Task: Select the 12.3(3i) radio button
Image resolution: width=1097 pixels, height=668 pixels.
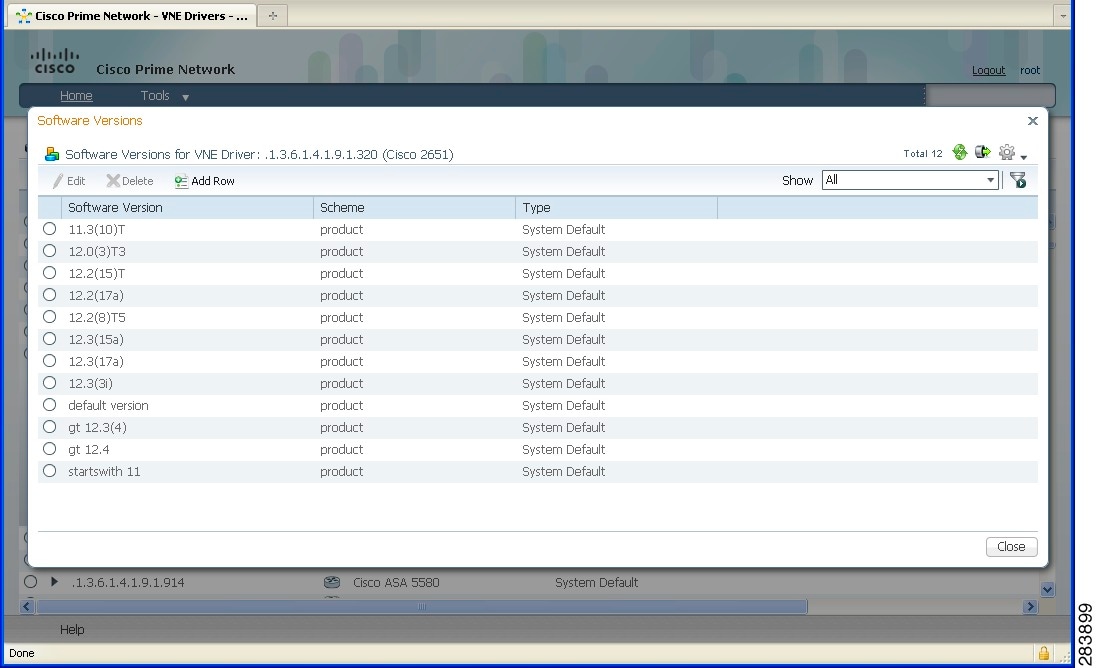Action: pyautogui.click(x=50, y=383)
